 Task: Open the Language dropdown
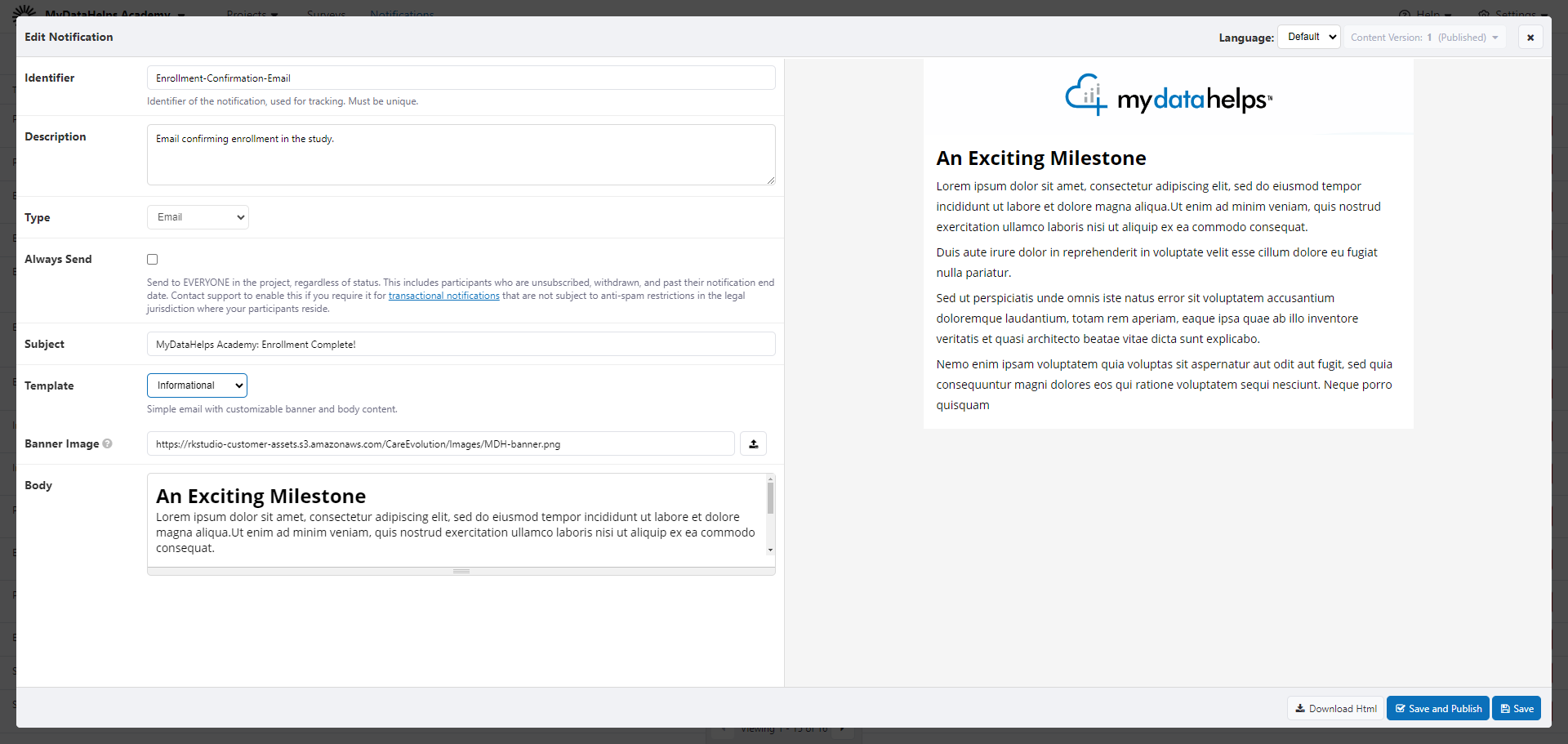click(1308, 38)
